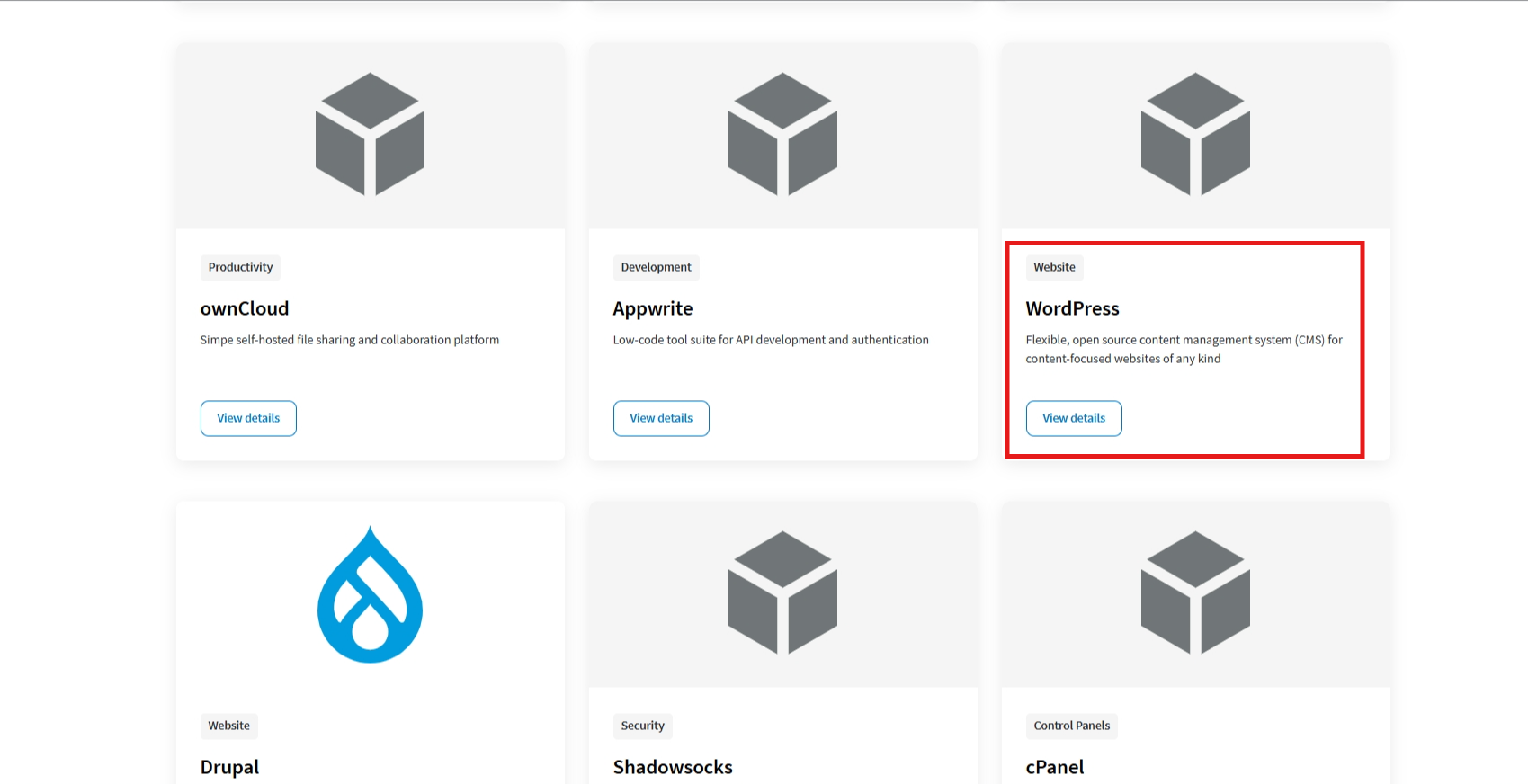Click the ownCloud cube placeholder icon

pos(370,134)
